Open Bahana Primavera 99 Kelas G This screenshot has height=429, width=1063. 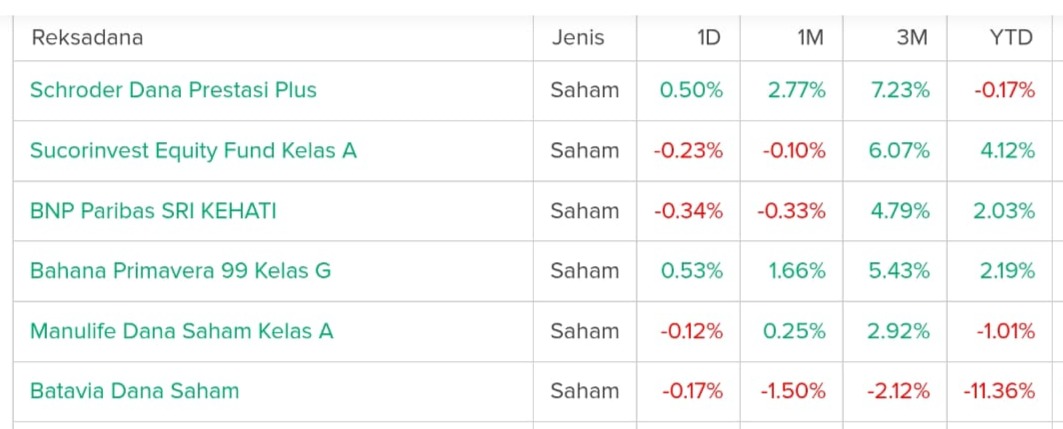click(180, 270)
